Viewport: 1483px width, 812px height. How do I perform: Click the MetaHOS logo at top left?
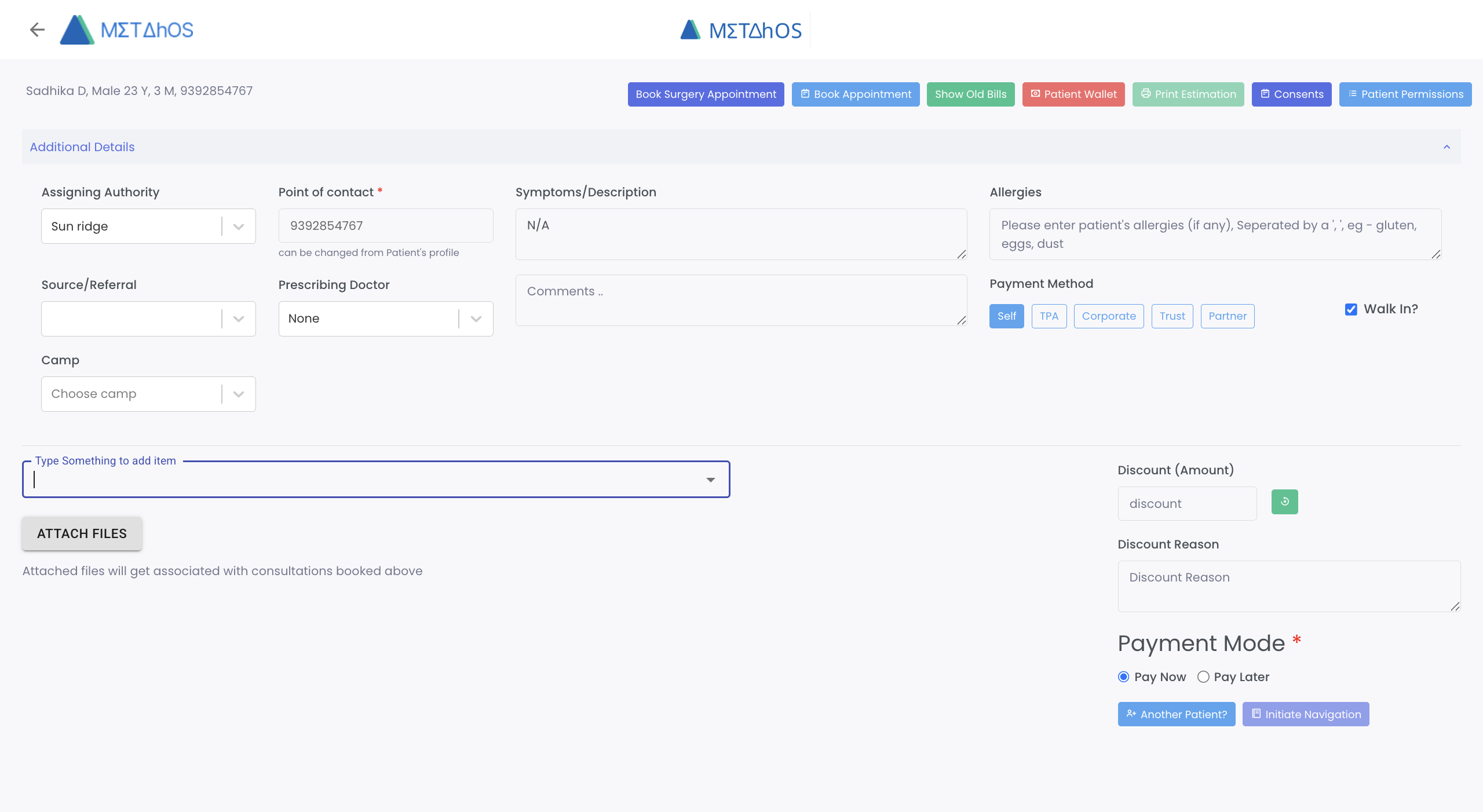pos(127,30)
